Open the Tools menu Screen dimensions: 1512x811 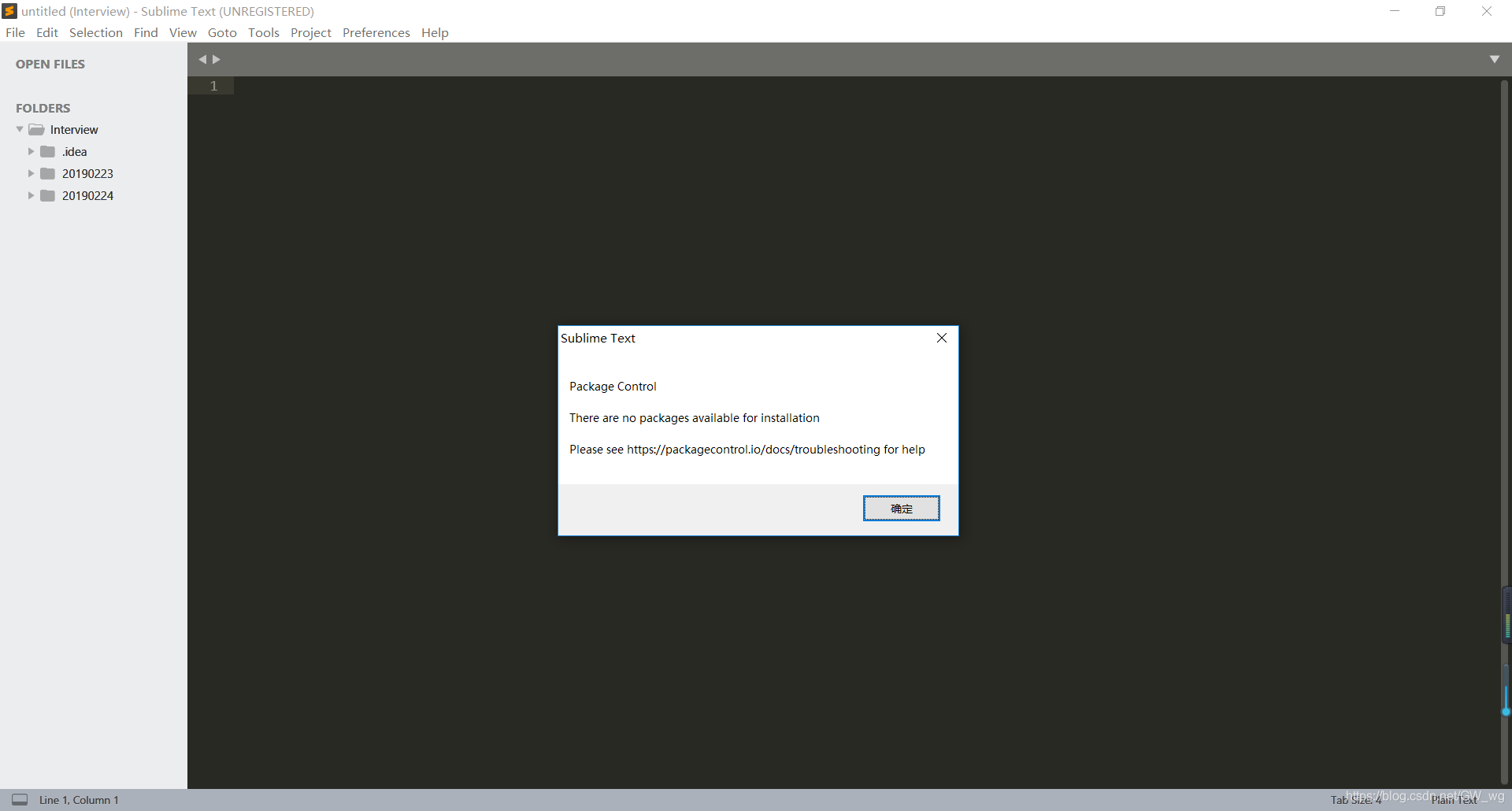(x=264, y=32)
